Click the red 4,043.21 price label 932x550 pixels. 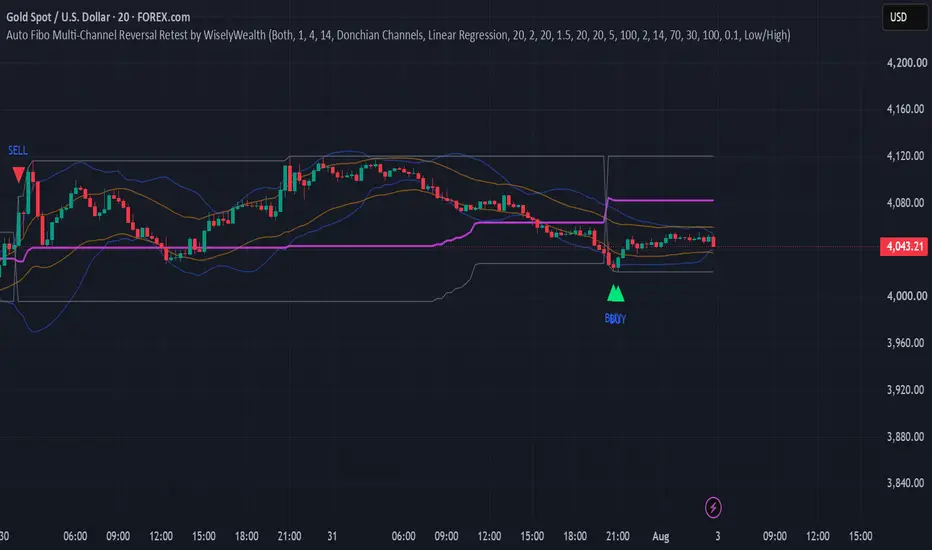tap(903, 246)
